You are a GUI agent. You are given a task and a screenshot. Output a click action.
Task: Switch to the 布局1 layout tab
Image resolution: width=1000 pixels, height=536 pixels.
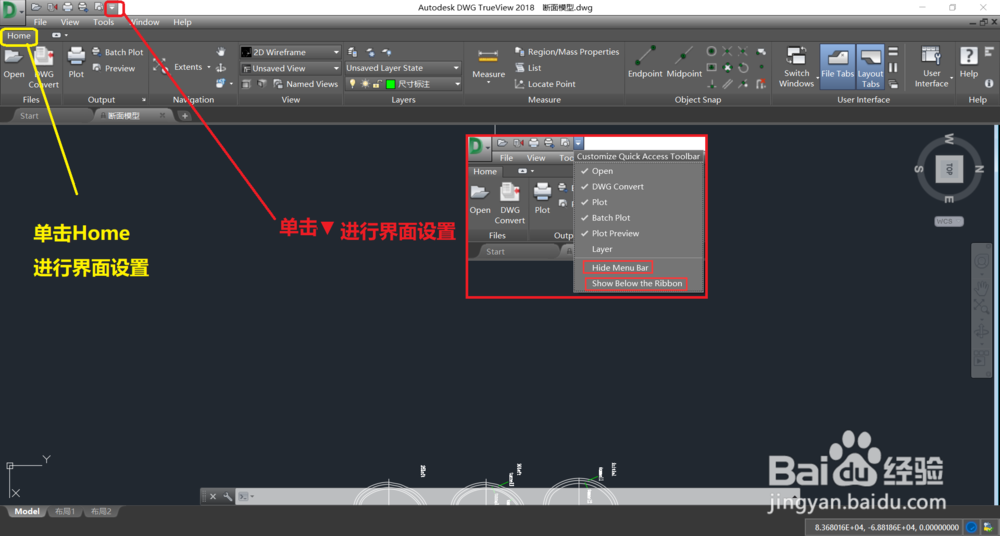[65, 511]
